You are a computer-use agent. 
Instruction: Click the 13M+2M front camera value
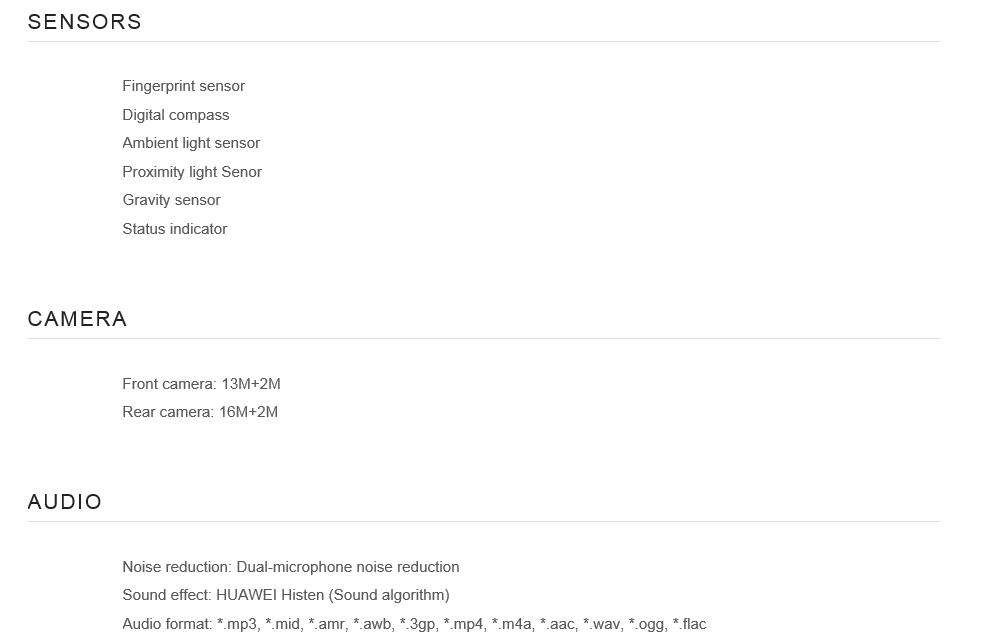click(x=251, y=384)
